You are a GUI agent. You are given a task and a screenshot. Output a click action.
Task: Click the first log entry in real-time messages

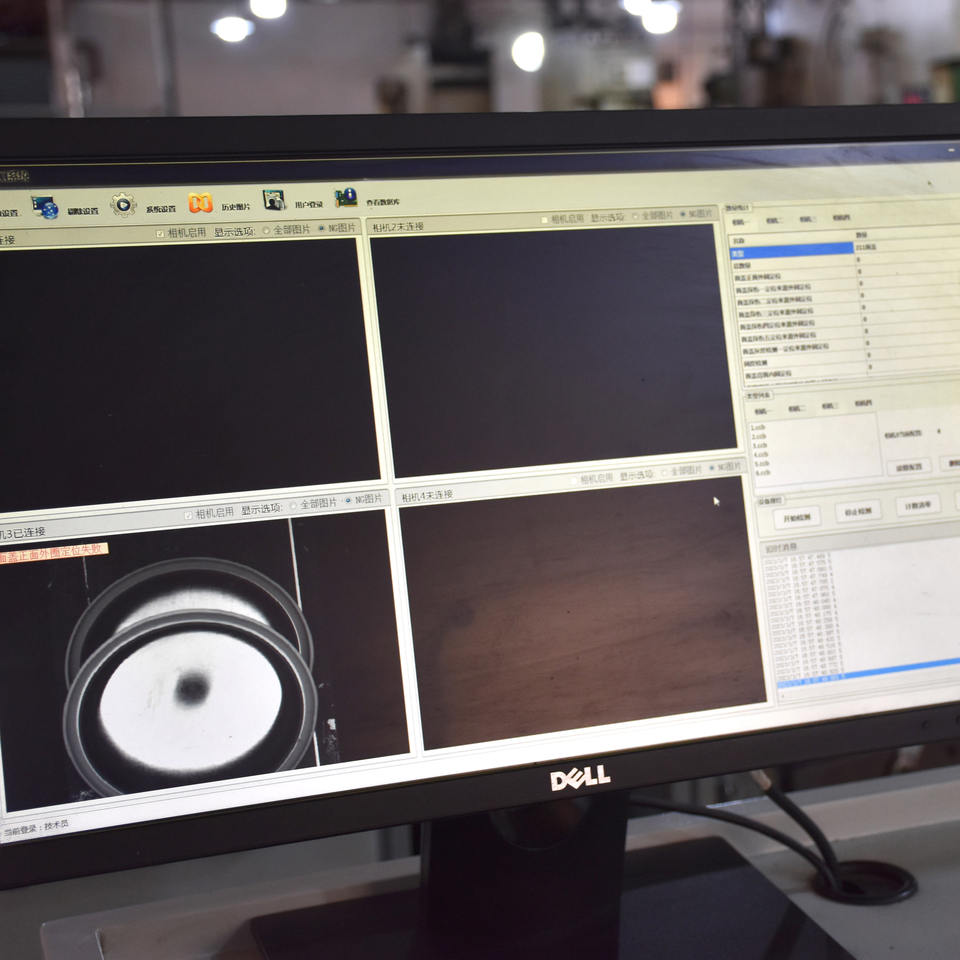796,558
